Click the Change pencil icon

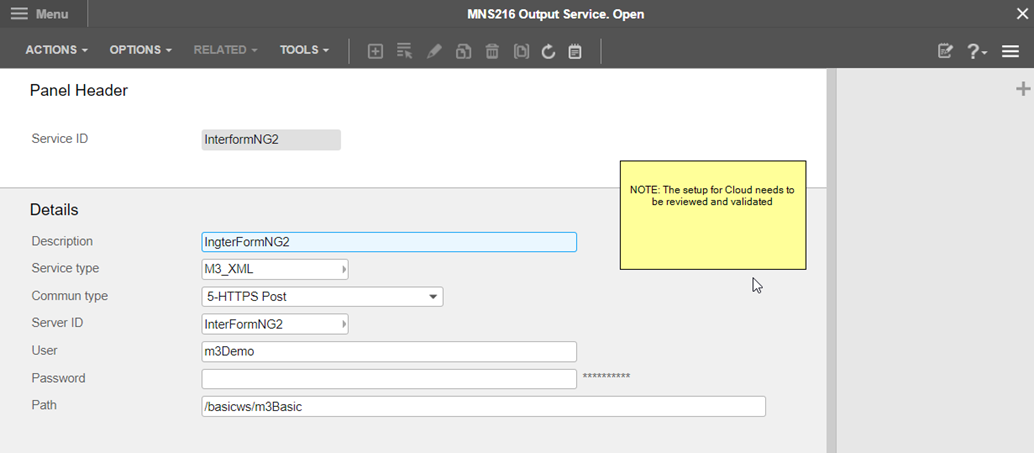pyautogui.click(x=434, y=51)
